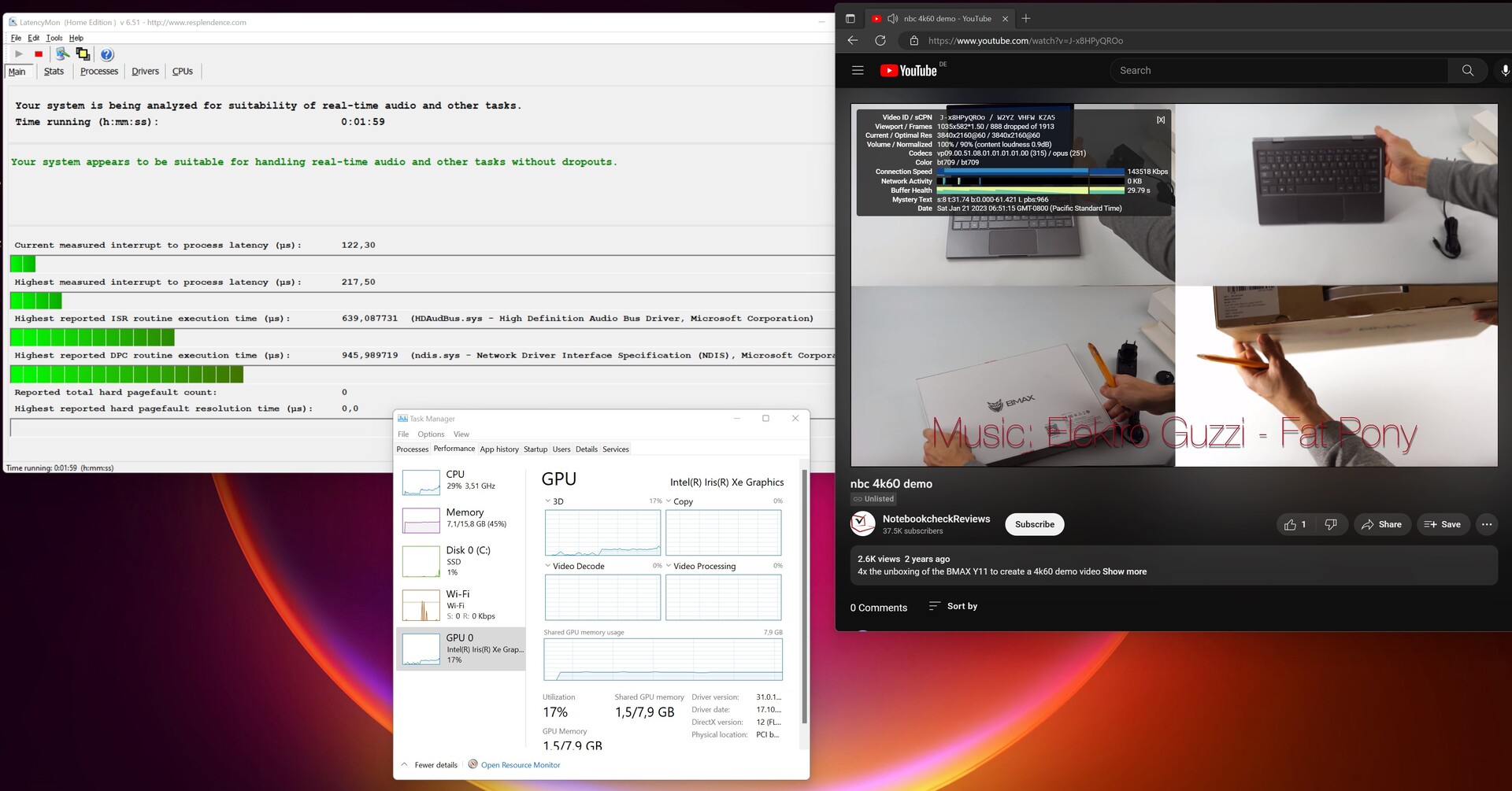Image resolution: width=1512 pixels, height=791 pixels.
Task: Switch to Task Manager Users tab
Action: (x=561, y=449)
